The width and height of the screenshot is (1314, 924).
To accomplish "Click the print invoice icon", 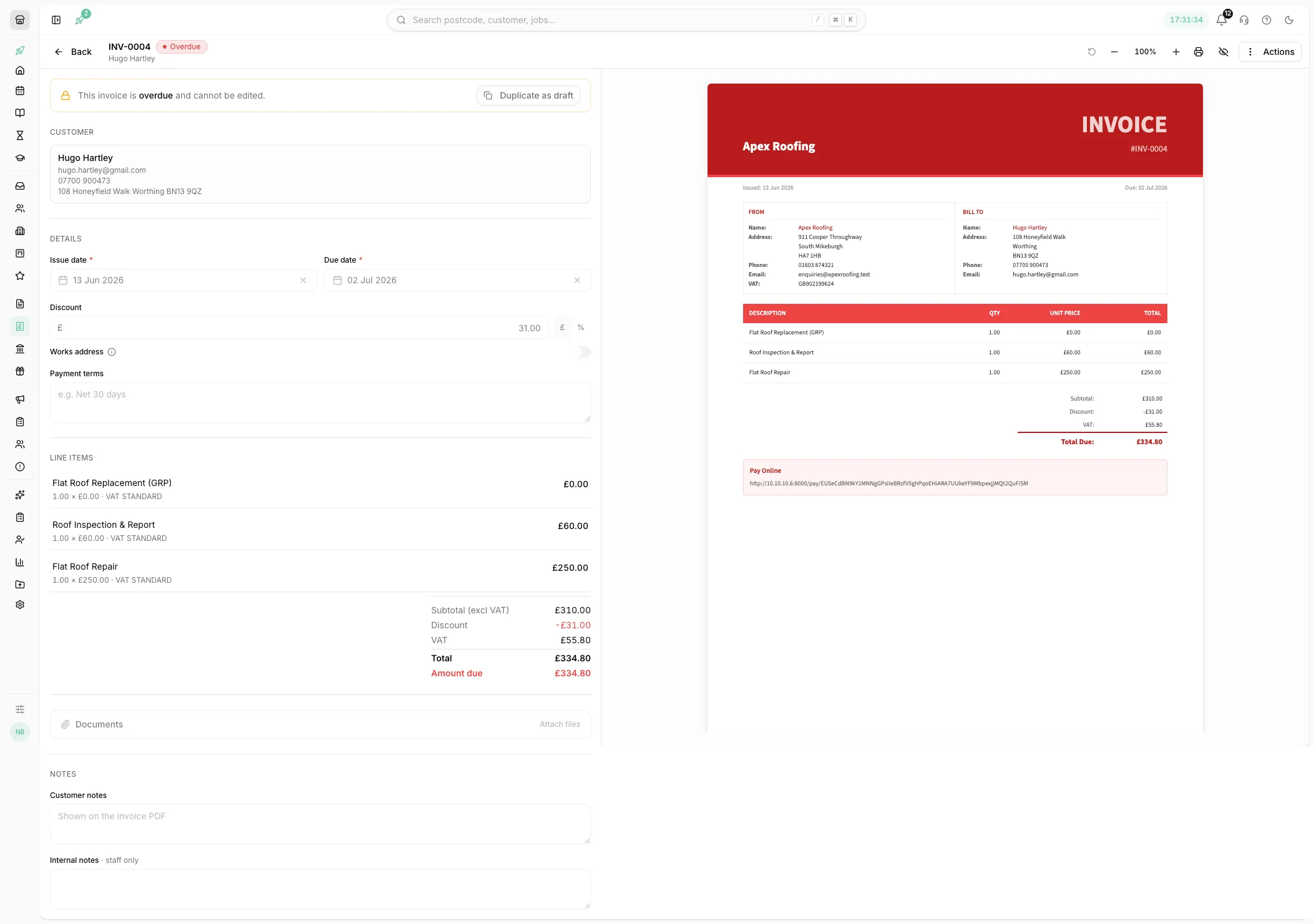I will 1199,52.
